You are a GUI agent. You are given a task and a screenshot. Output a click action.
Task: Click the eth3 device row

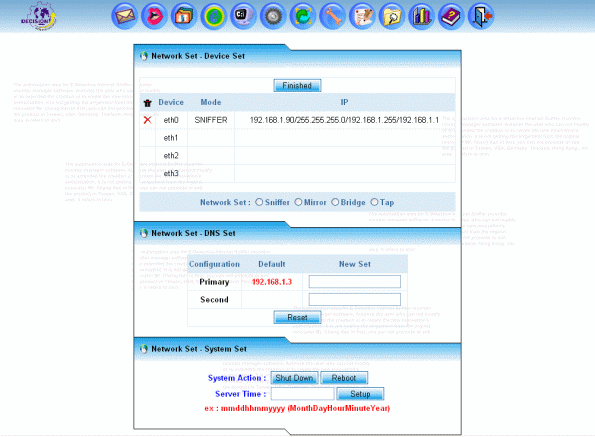[x=297, y=173]
